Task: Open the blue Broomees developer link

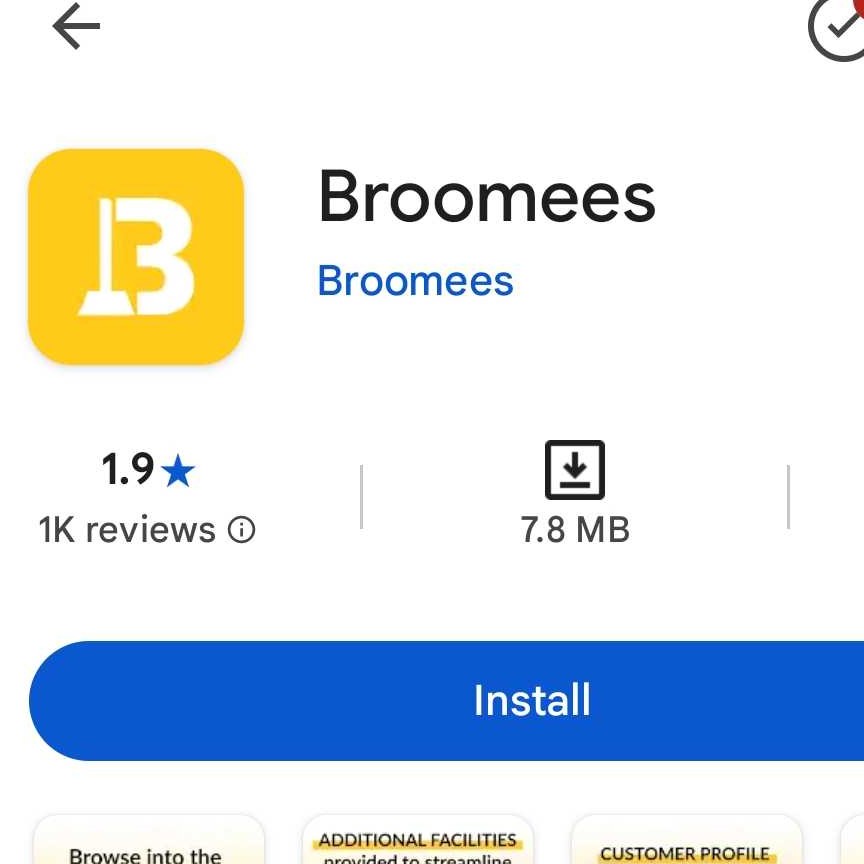Action: tap(416, 280)
